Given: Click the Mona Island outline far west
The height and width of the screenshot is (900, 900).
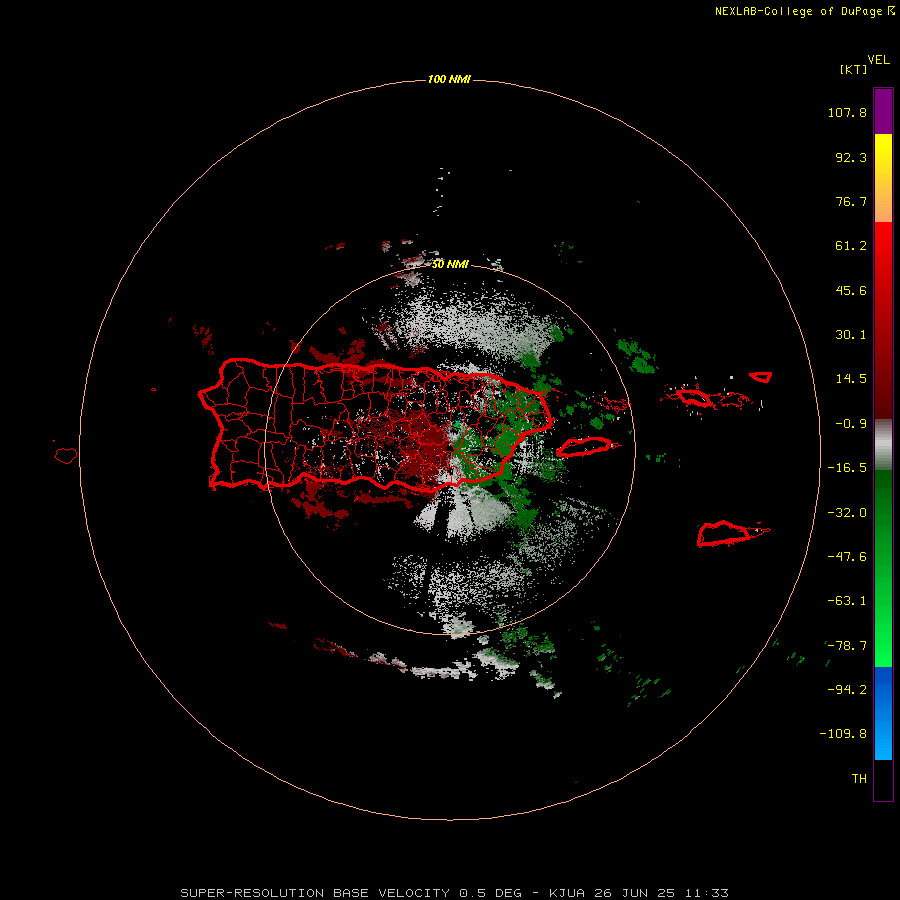Looking at the screenshot, I should pyautogui.click(x=66, y=456).
